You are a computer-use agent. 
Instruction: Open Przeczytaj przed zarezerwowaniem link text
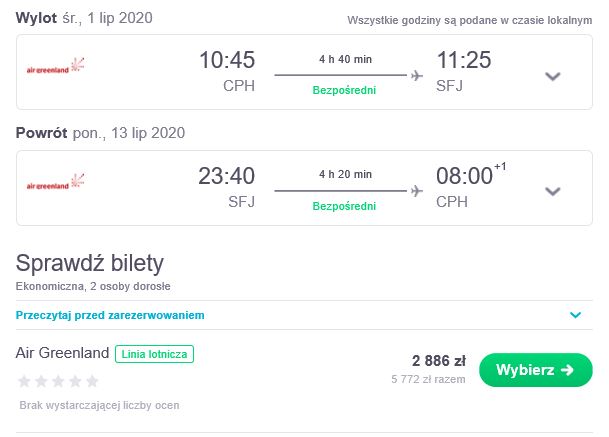pos(110,315)
